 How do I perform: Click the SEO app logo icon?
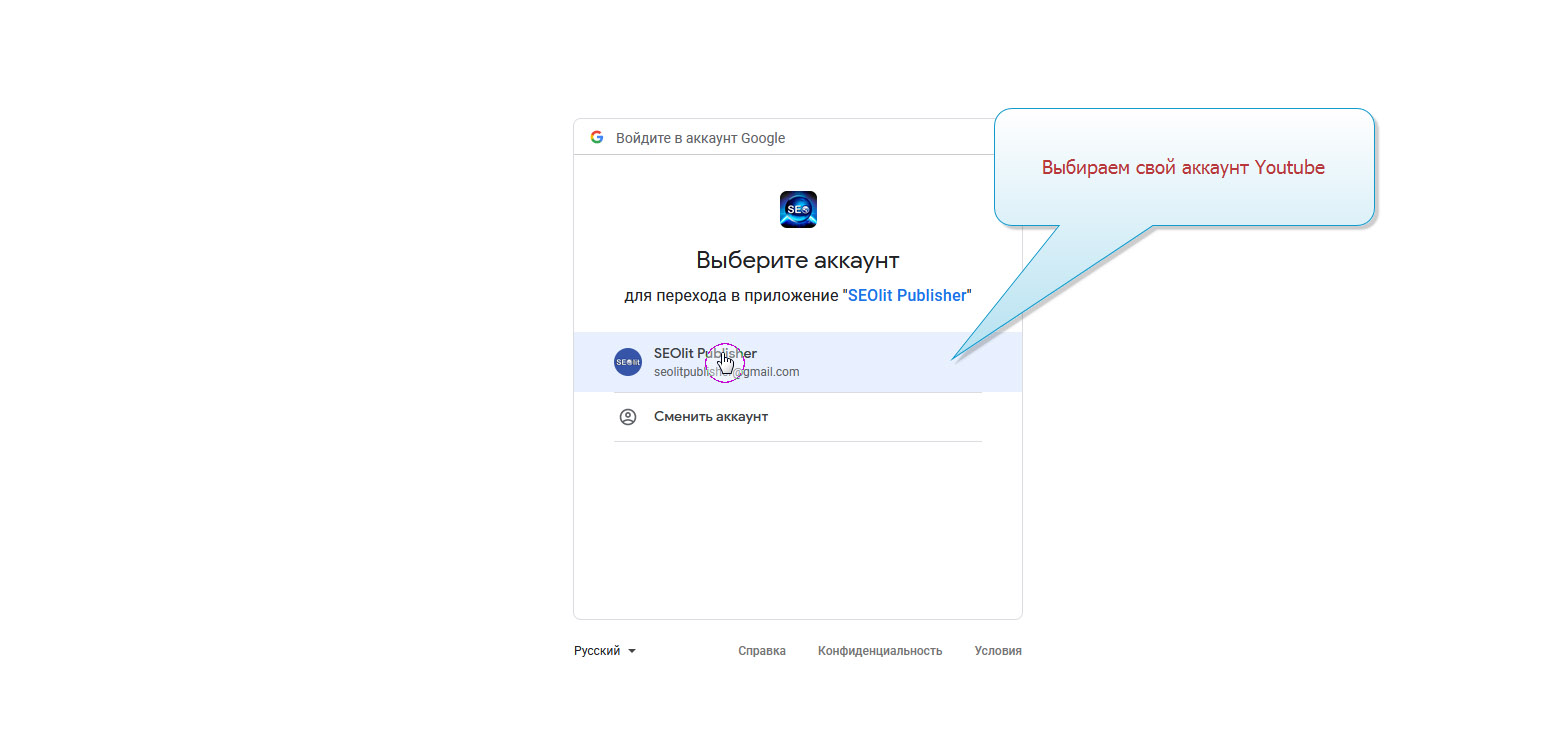coord(798,210)
